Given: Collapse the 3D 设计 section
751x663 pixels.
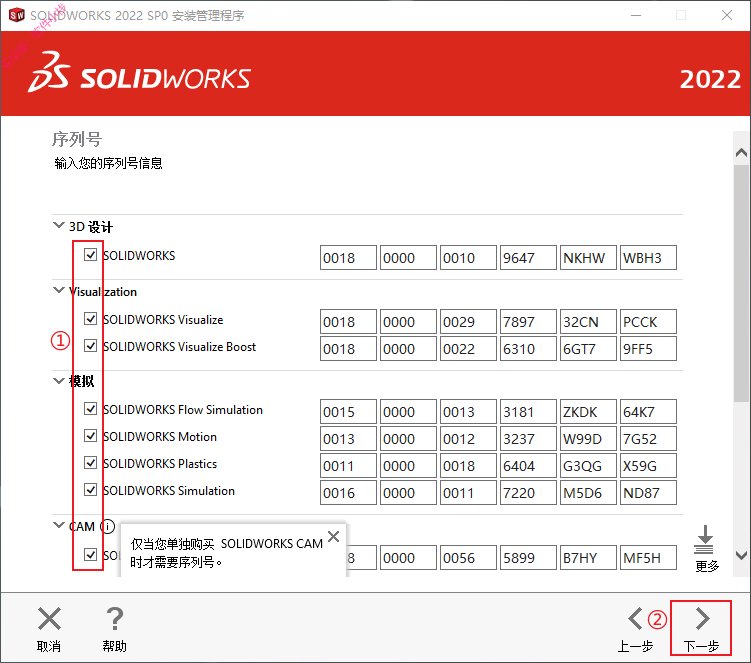Looking at the screenshot, I should tap(58, 225).
